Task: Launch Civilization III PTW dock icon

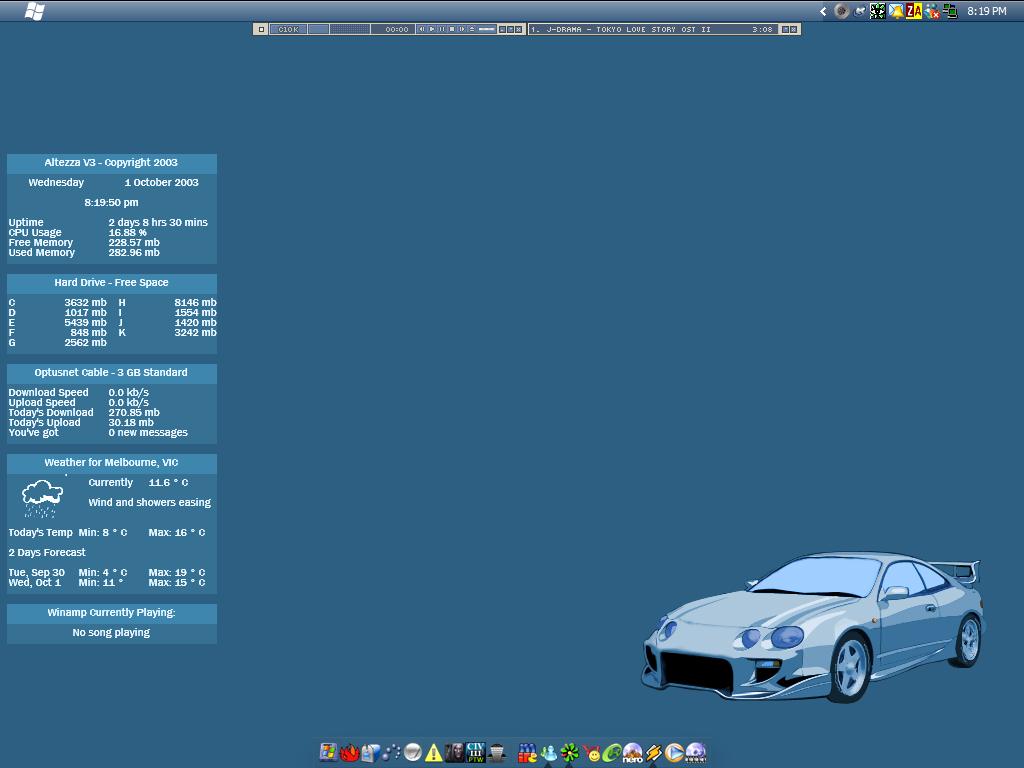Action: click(x=476, y=753)
